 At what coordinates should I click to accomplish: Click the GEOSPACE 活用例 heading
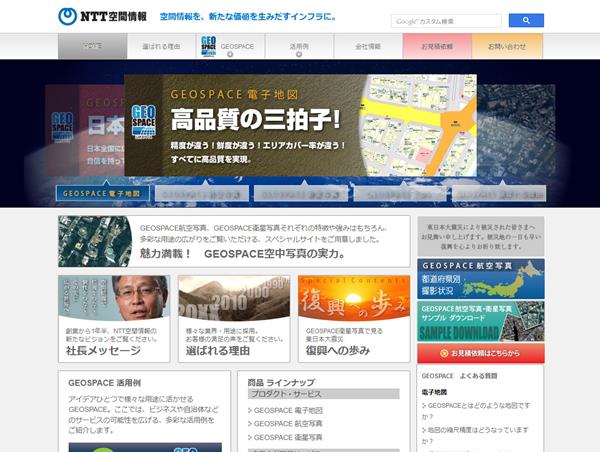tap(104, 383)
